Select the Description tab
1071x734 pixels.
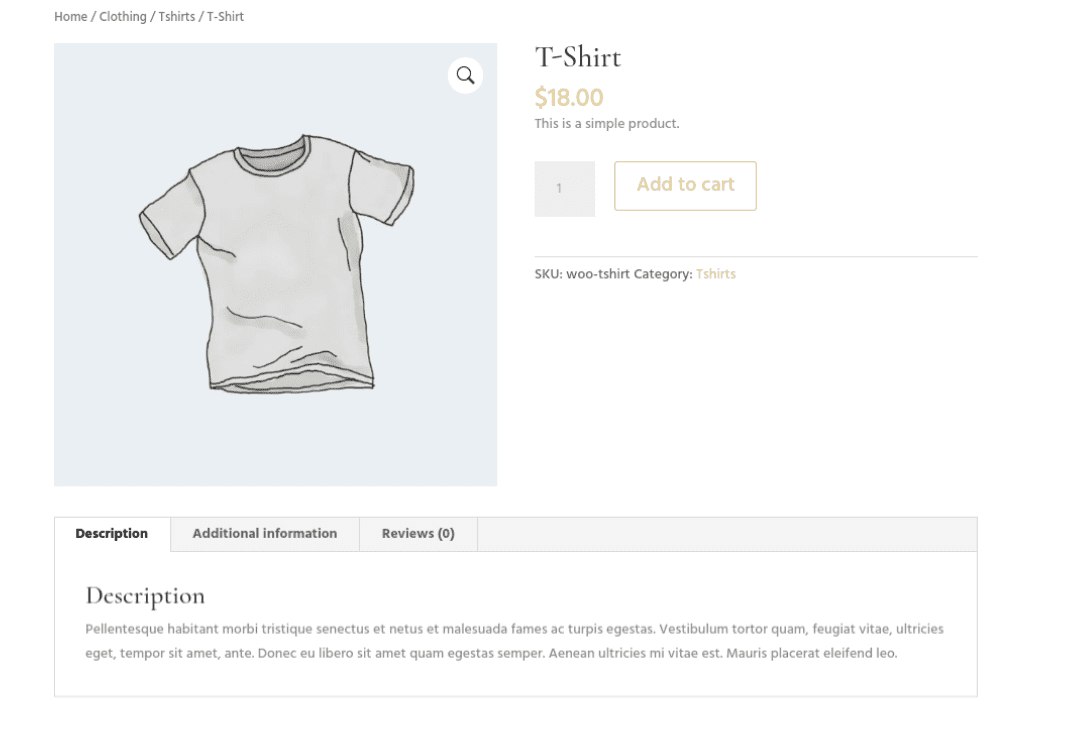click(x=111, y=533)
